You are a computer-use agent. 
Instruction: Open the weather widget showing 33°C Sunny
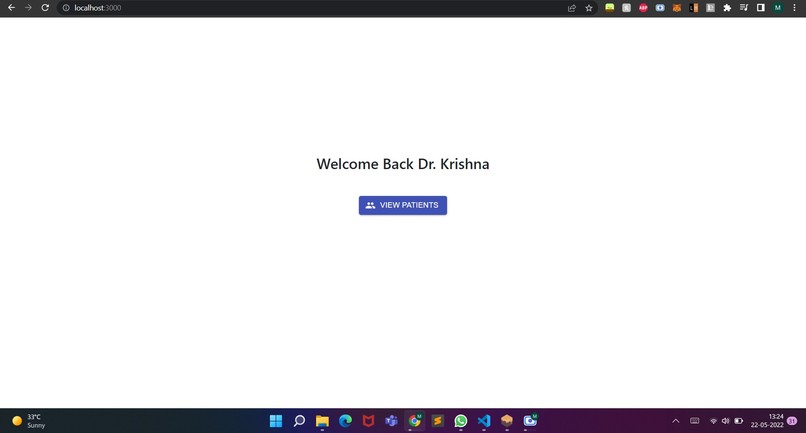click(x=29, y=421)
